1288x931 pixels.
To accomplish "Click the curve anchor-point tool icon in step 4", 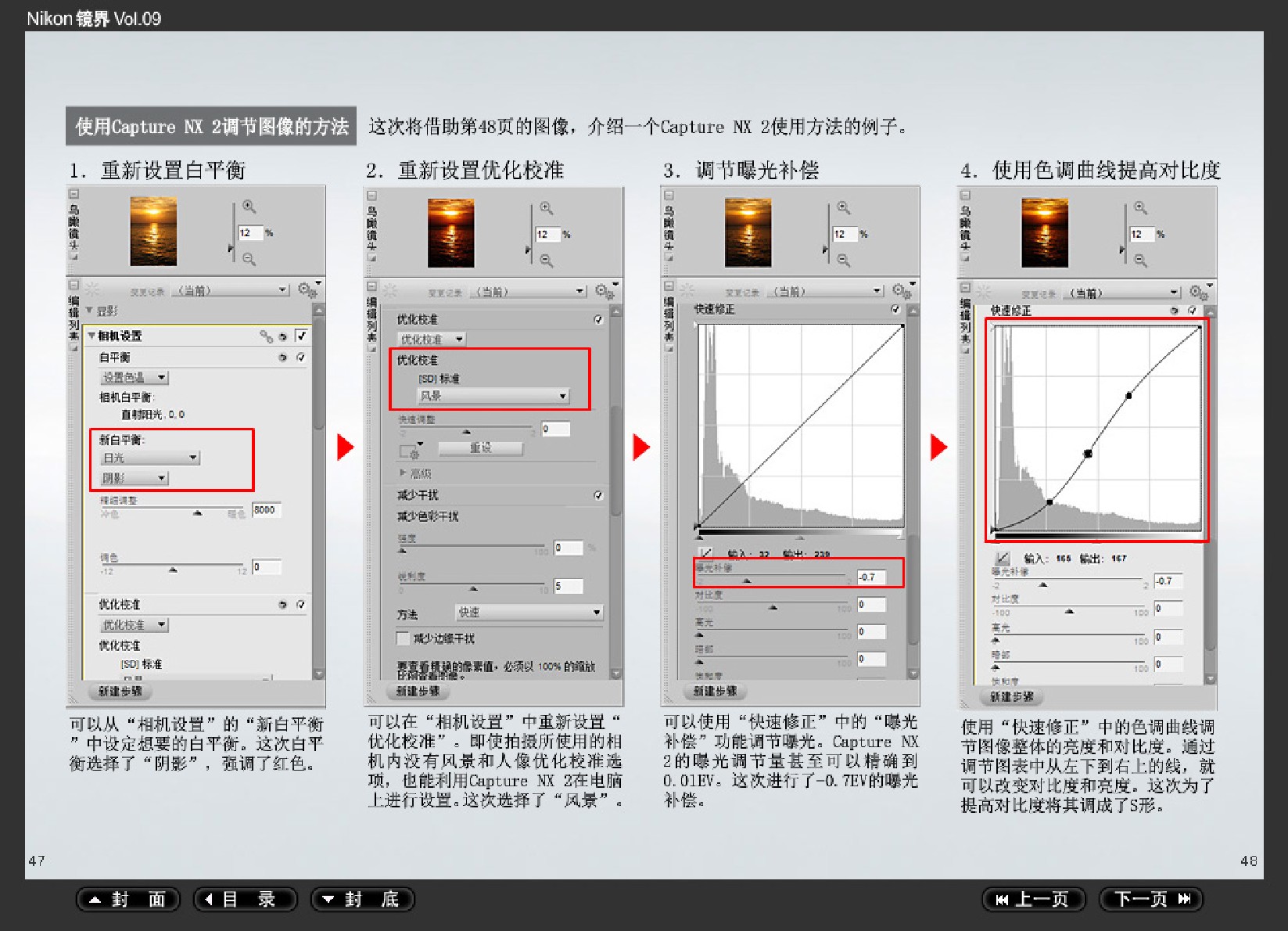I will click(x=1003, y=558).
